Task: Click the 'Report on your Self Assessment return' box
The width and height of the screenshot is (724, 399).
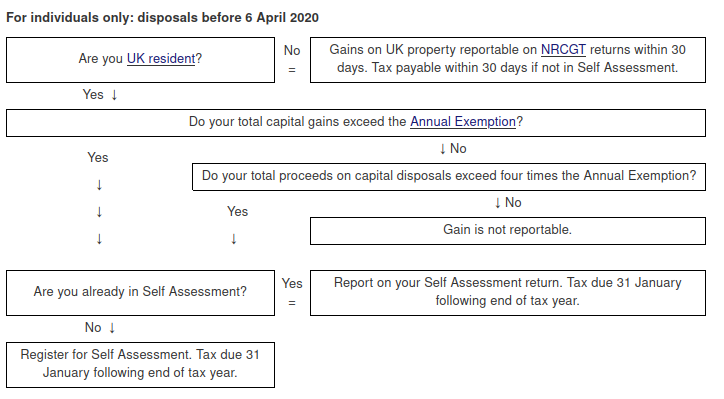Action: pyautogui.click(x=507, y=293)
